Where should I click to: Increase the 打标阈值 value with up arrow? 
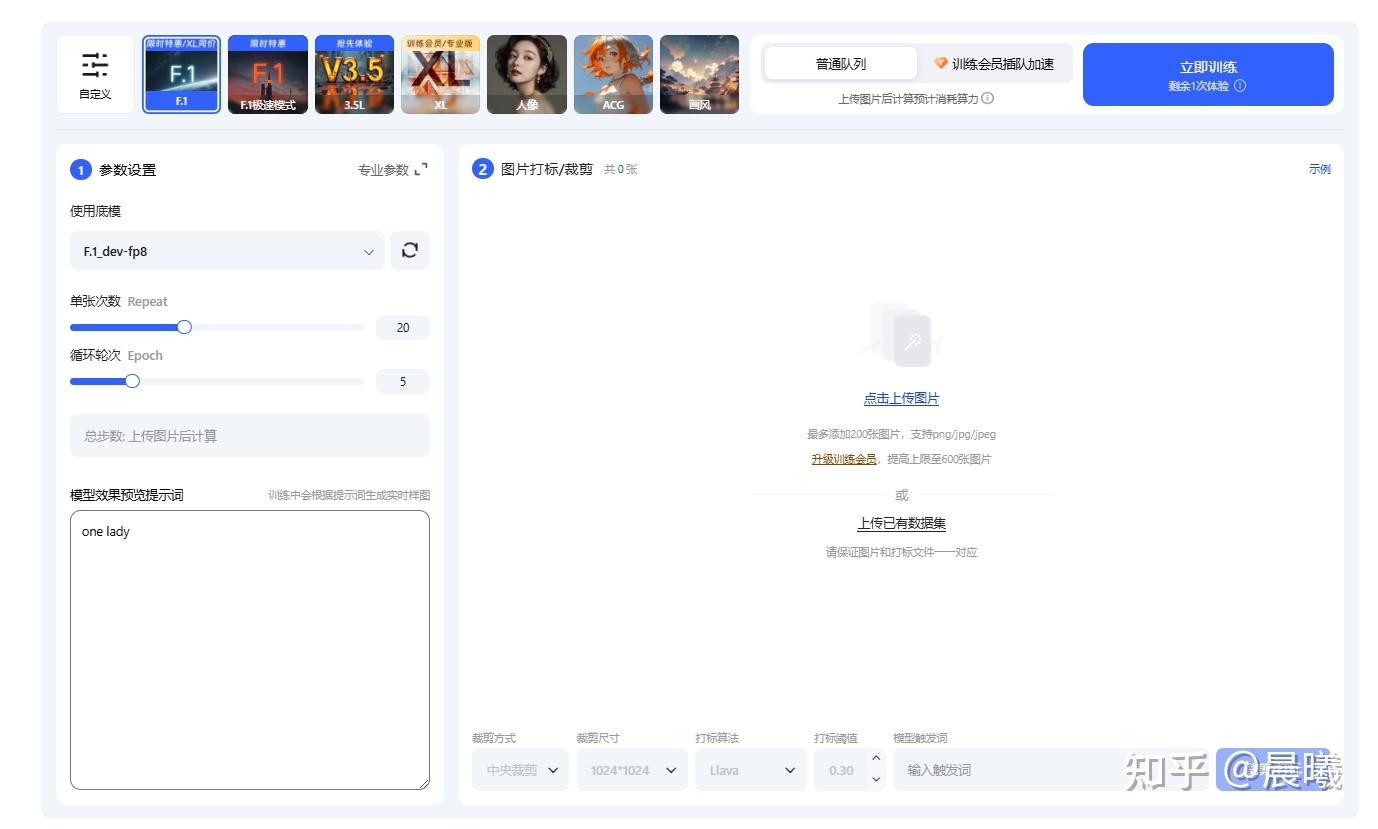[877, 759]
